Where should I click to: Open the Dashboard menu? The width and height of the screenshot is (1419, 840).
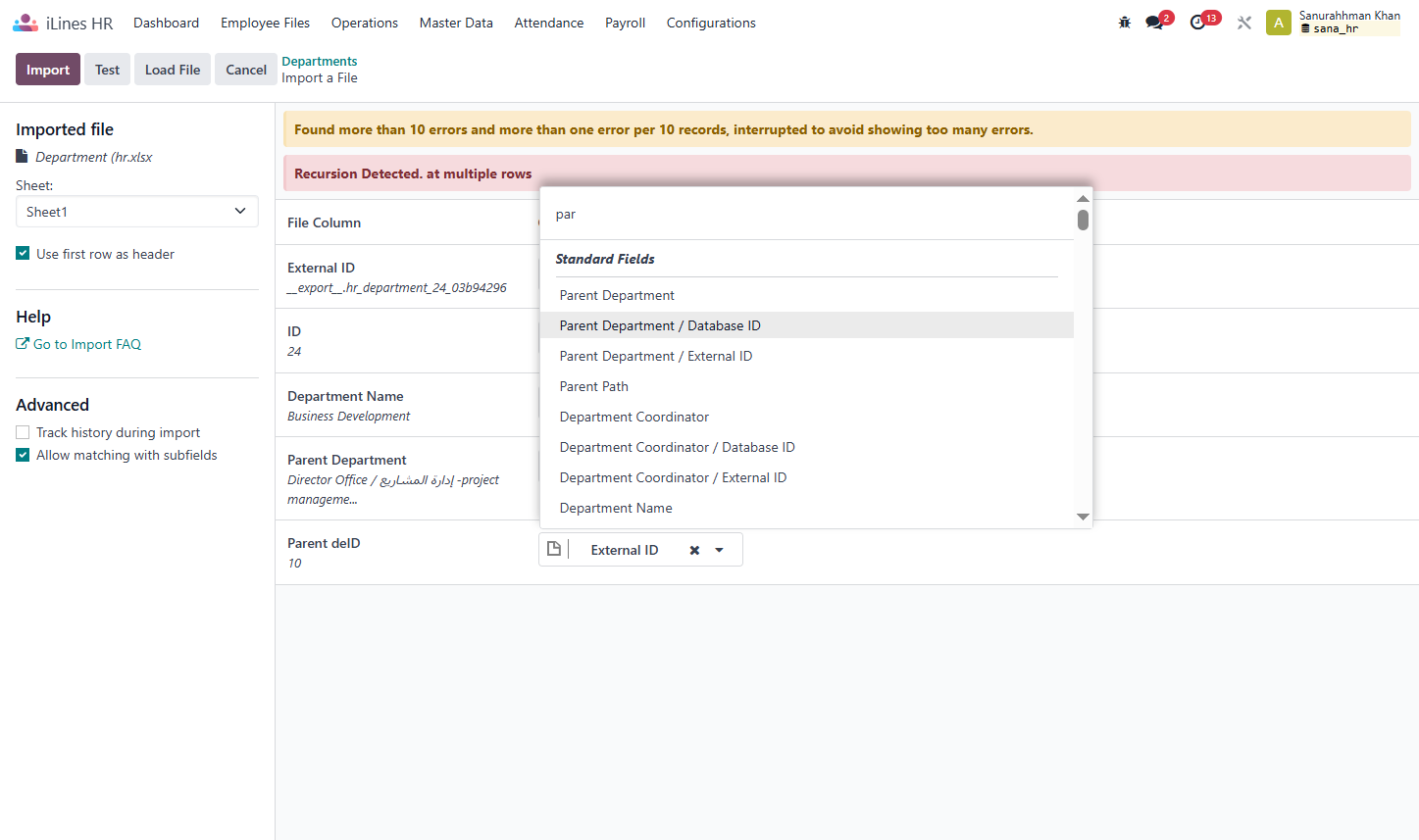click(167, 23)
